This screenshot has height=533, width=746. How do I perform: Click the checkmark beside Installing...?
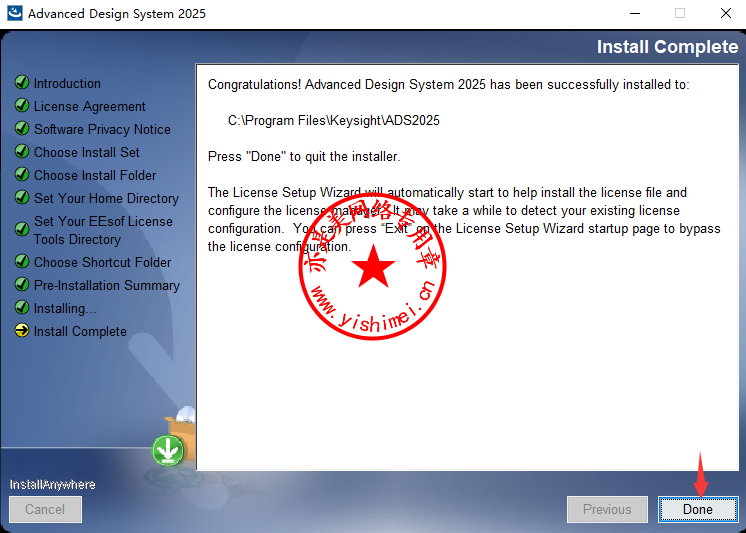point(22,307)
